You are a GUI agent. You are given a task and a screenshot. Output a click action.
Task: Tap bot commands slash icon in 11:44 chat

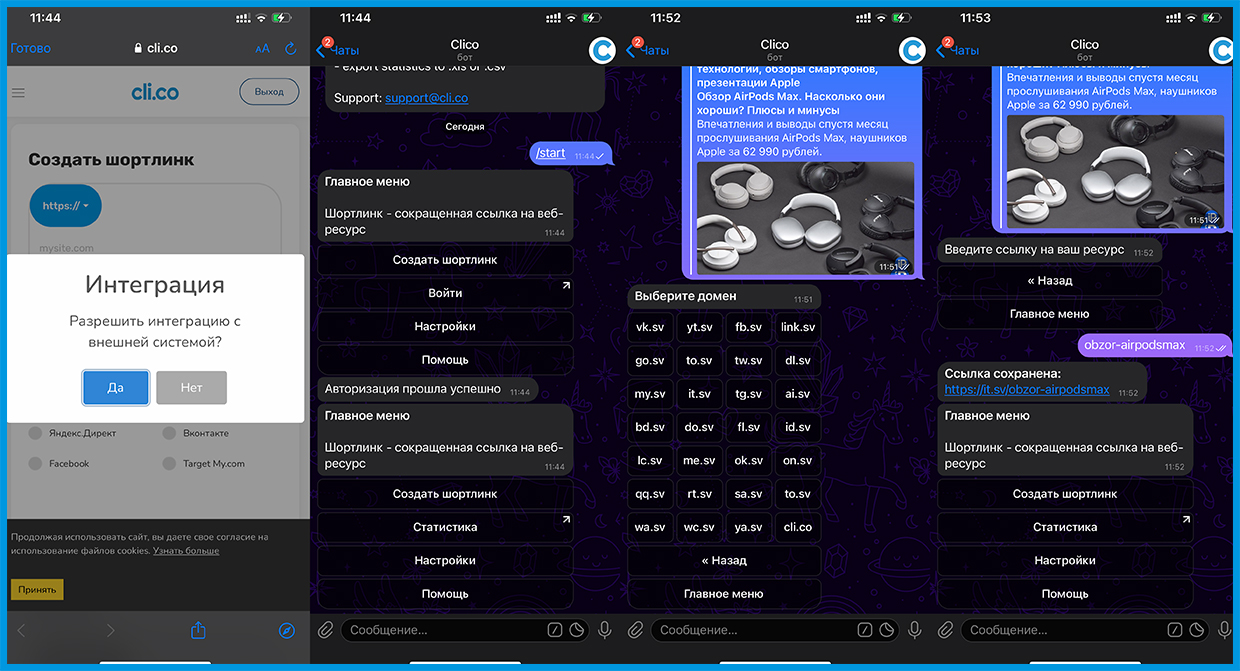(555, 630)
